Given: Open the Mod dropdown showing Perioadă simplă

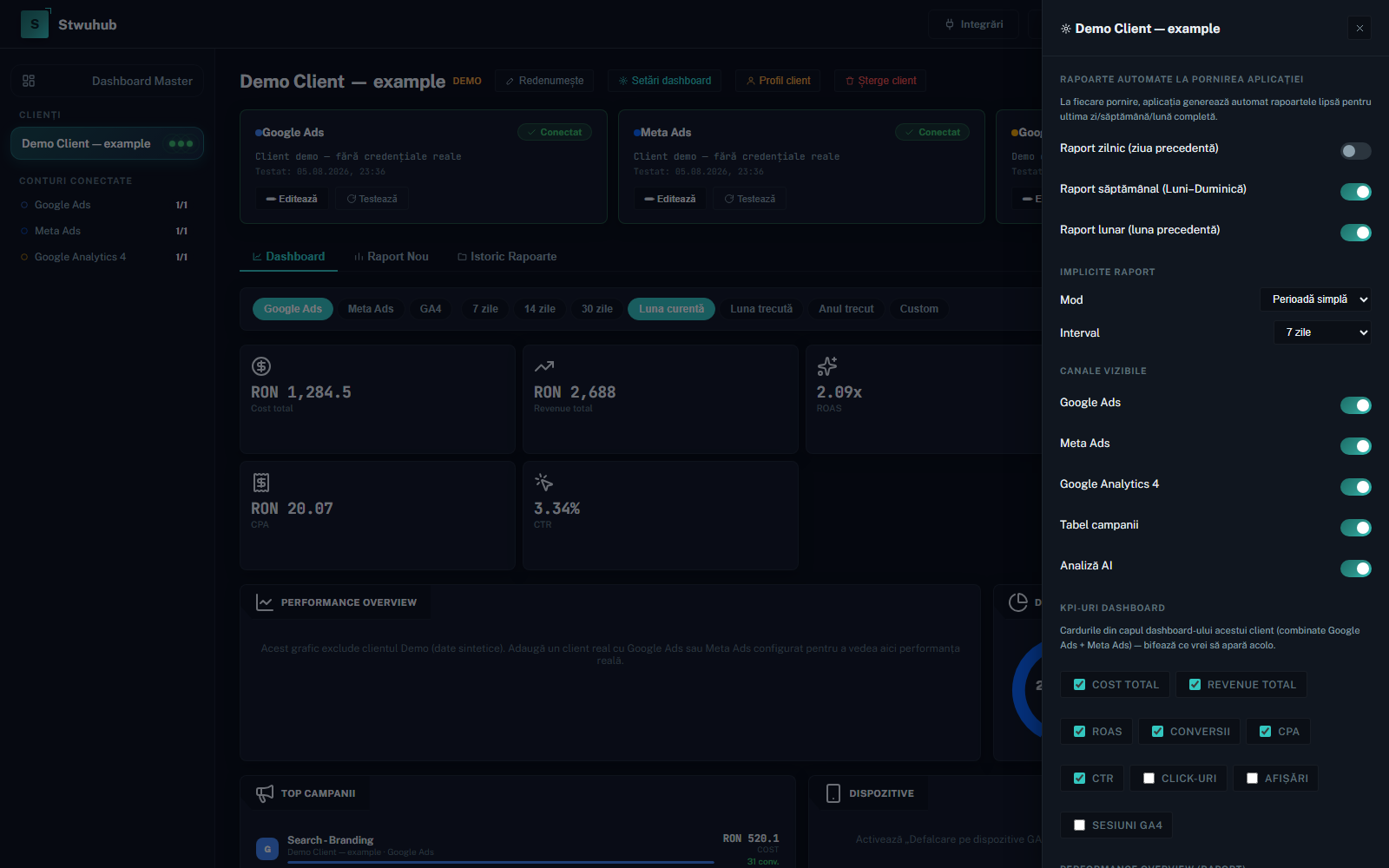Looking at the screenshot, I should [1315, 299].
